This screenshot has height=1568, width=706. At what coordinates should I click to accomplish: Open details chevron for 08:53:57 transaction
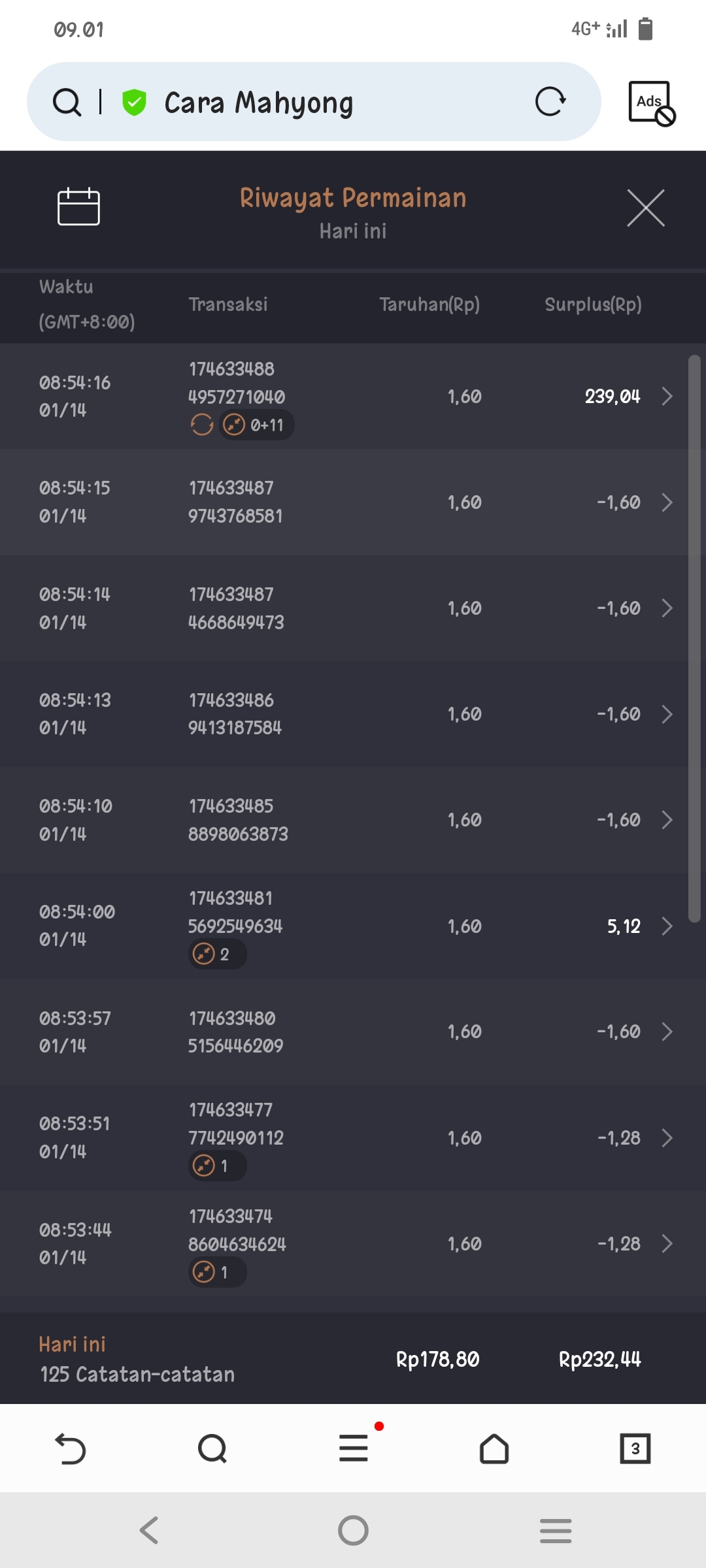tap(667, 1032)
